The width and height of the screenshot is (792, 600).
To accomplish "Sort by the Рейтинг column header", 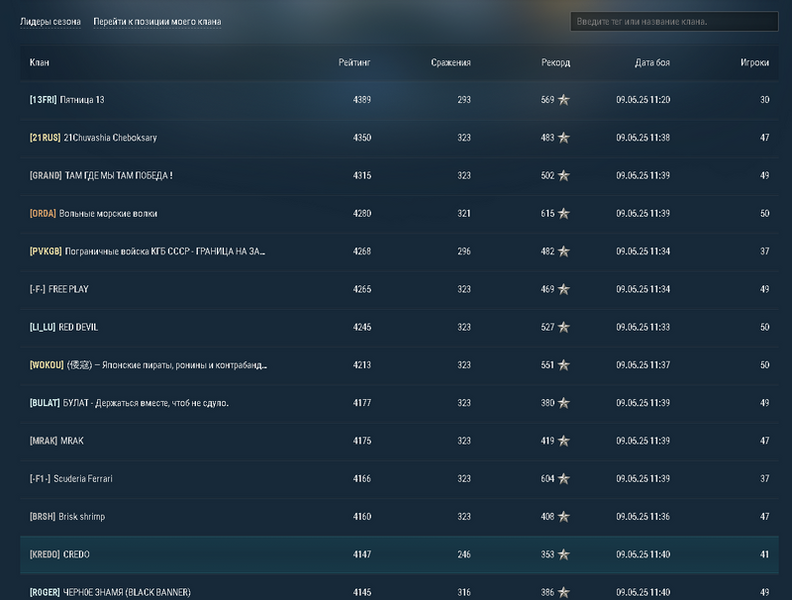I will click(x=355, y=63).
